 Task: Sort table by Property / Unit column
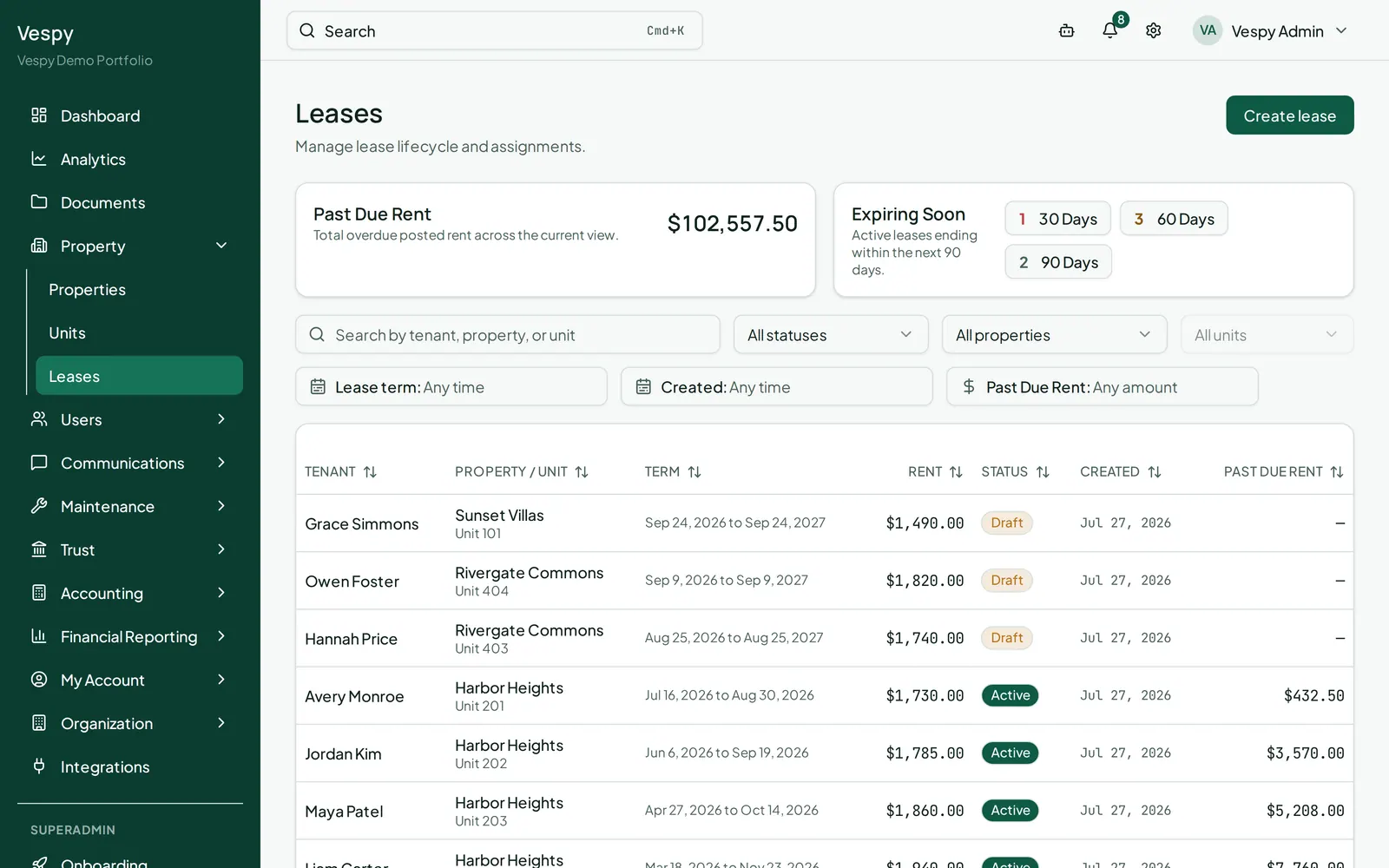(522, 471)
